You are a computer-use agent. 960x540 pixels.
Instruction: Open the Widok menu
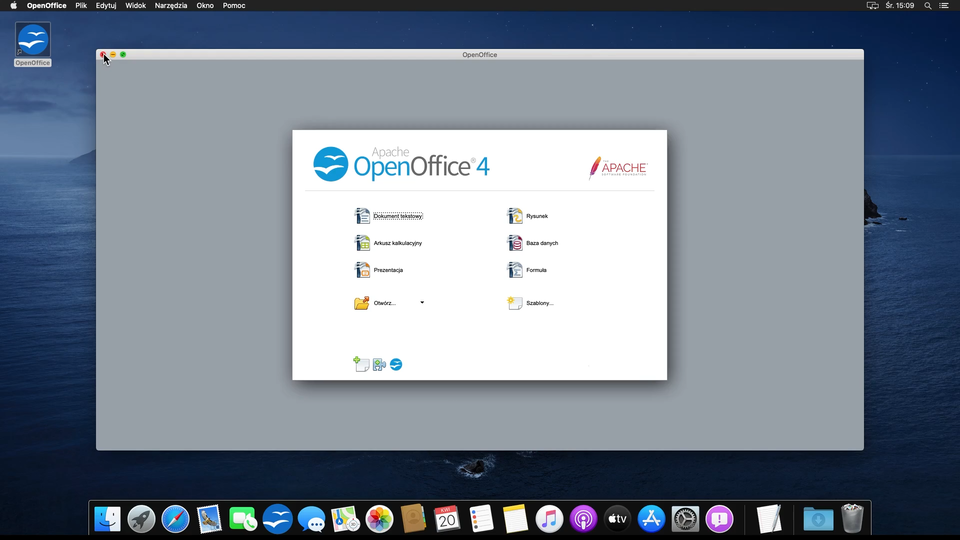pyautogui.click(x=135, y=6)
